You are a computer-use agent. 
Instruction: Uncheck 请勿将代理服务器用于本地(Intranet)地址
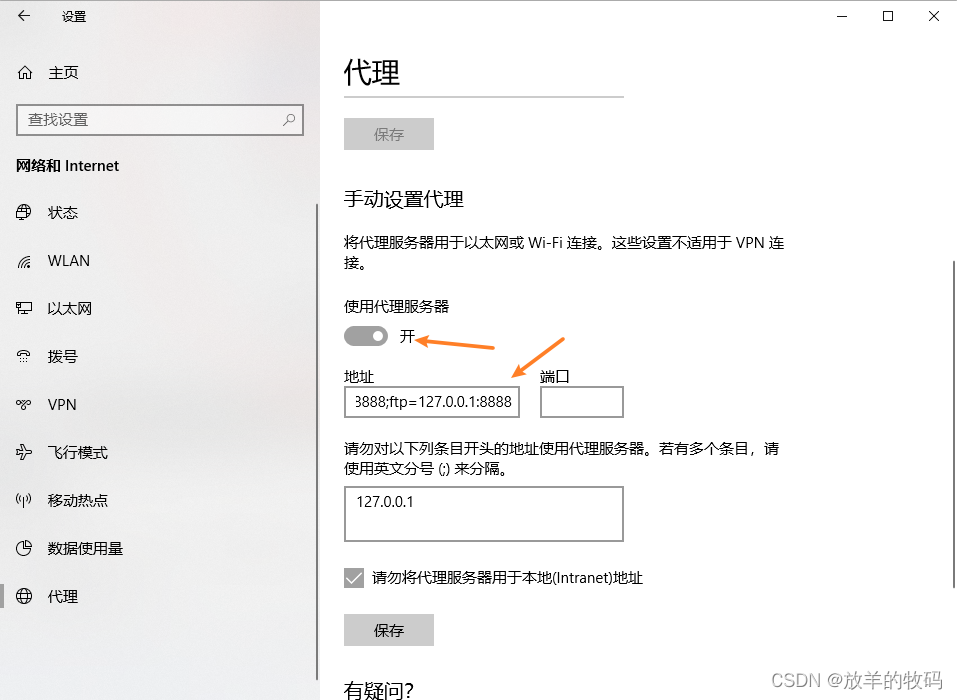pos(354,577)
